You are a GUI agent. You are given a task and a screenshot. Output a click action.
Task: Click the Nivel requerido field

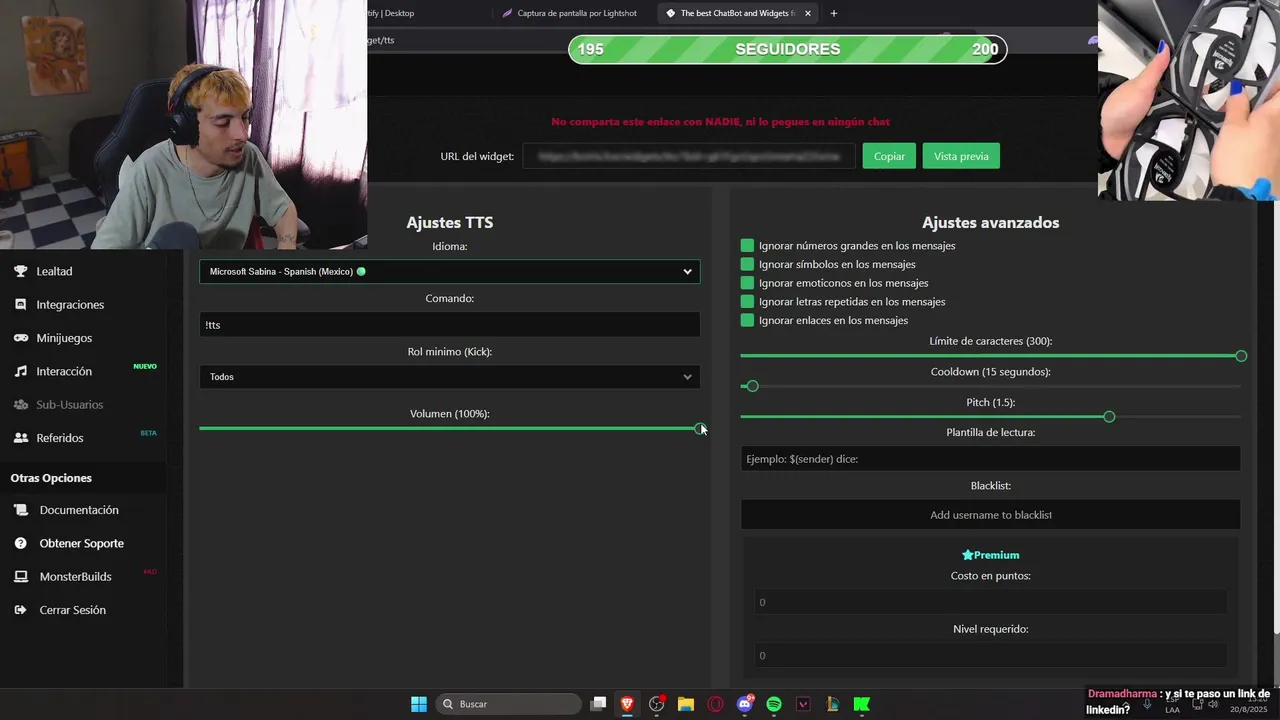[x=990, y=656]
